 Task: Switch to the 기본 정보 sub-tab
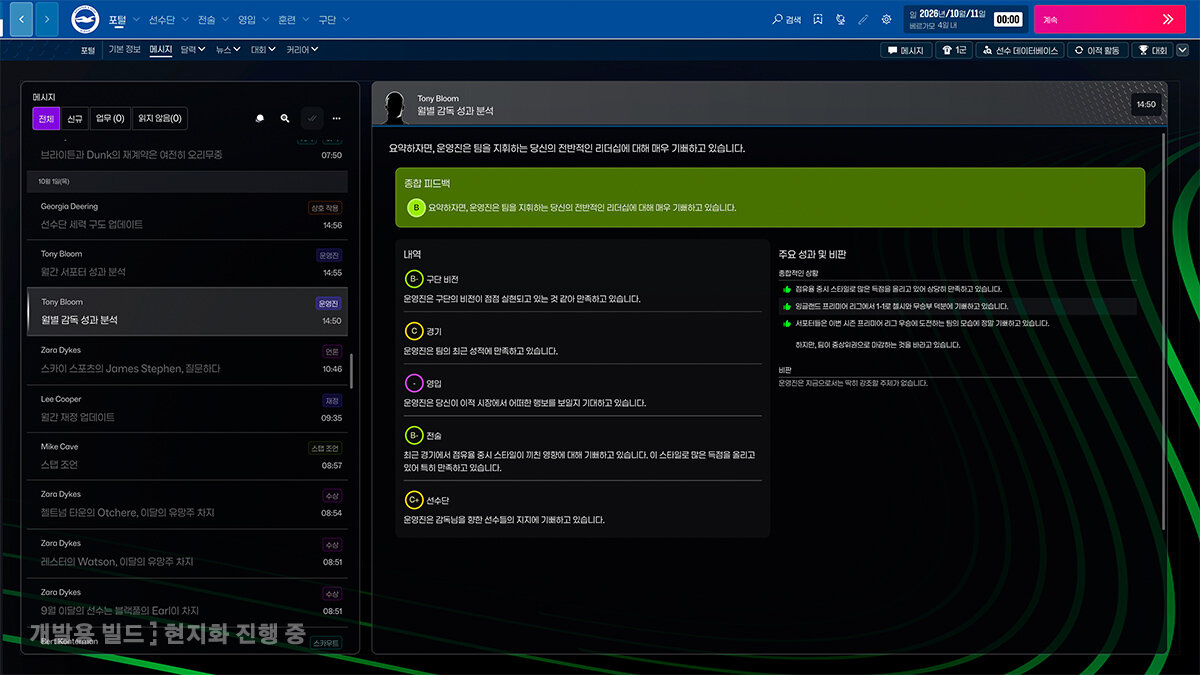[125, 49]
